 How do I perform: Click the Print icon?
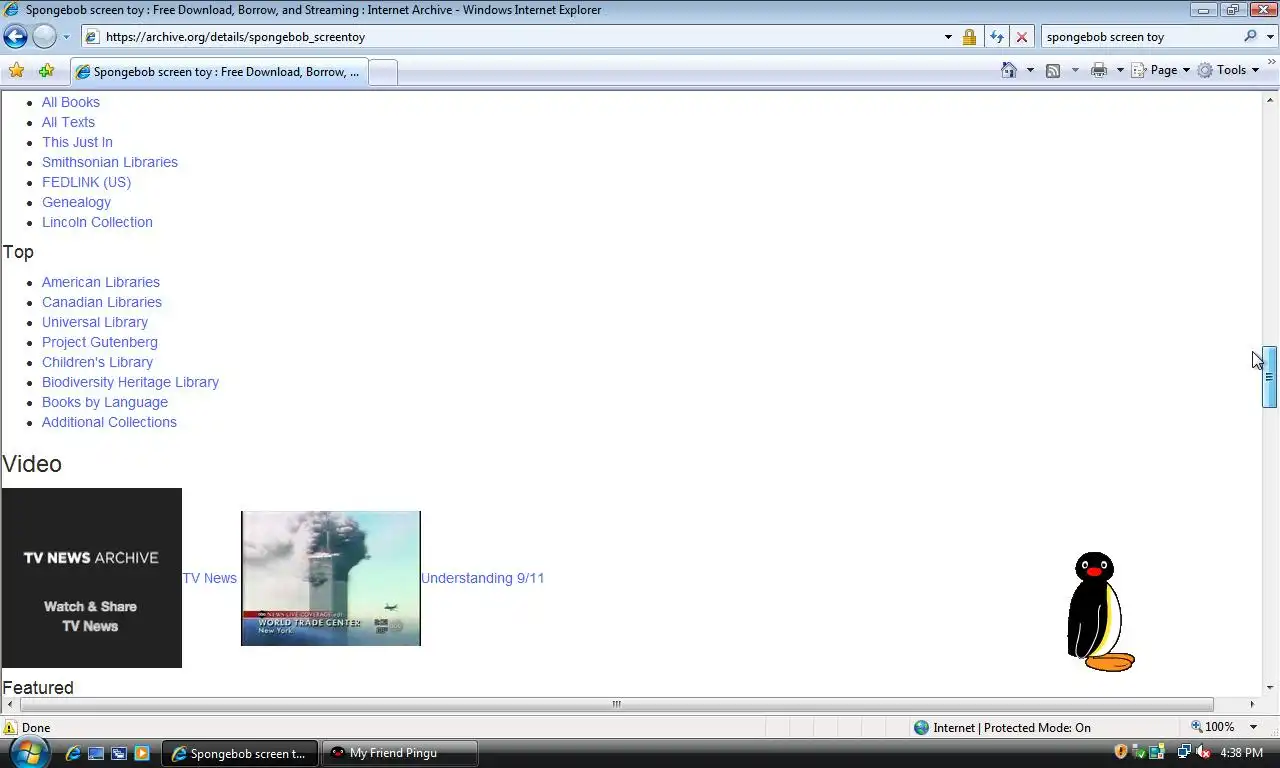point(1099,70)
